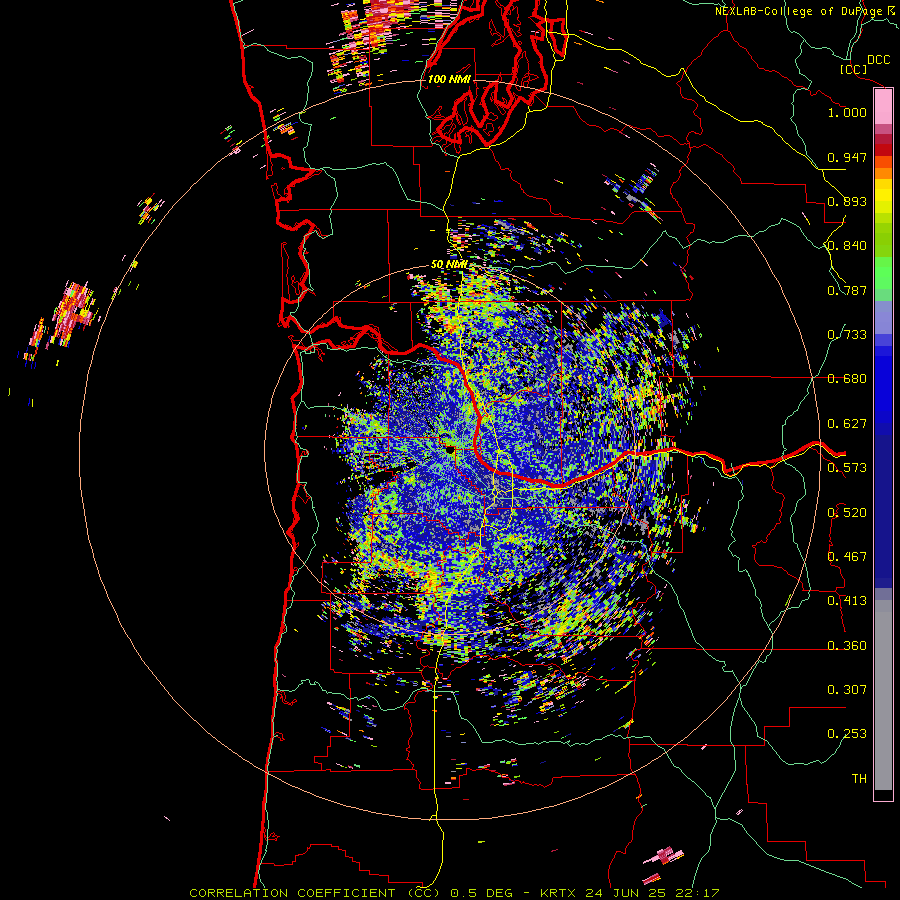Click the 0.253 legend value
This screenshot has height=900, width=900.
[847, 734]
